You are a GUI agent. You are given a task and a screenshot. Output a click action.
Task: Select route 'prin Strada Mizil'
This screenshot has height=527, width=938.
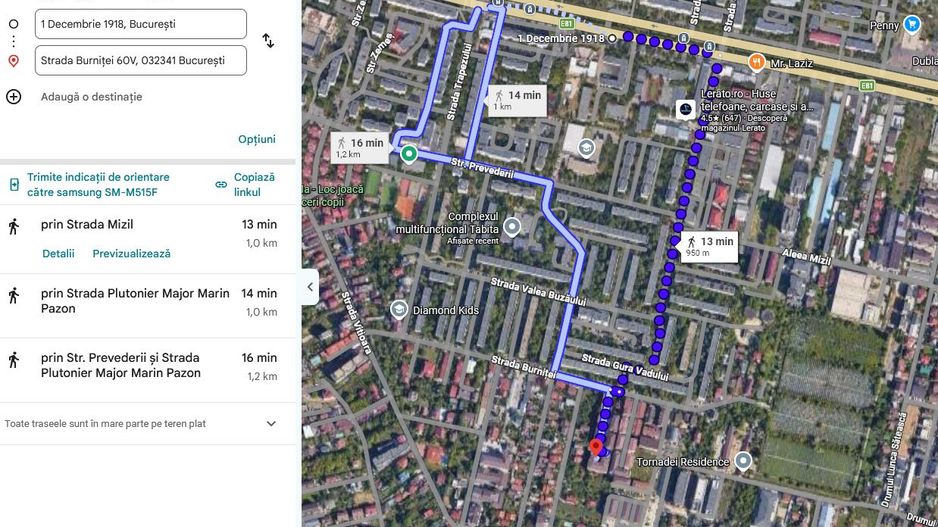(x=148, y=239)
